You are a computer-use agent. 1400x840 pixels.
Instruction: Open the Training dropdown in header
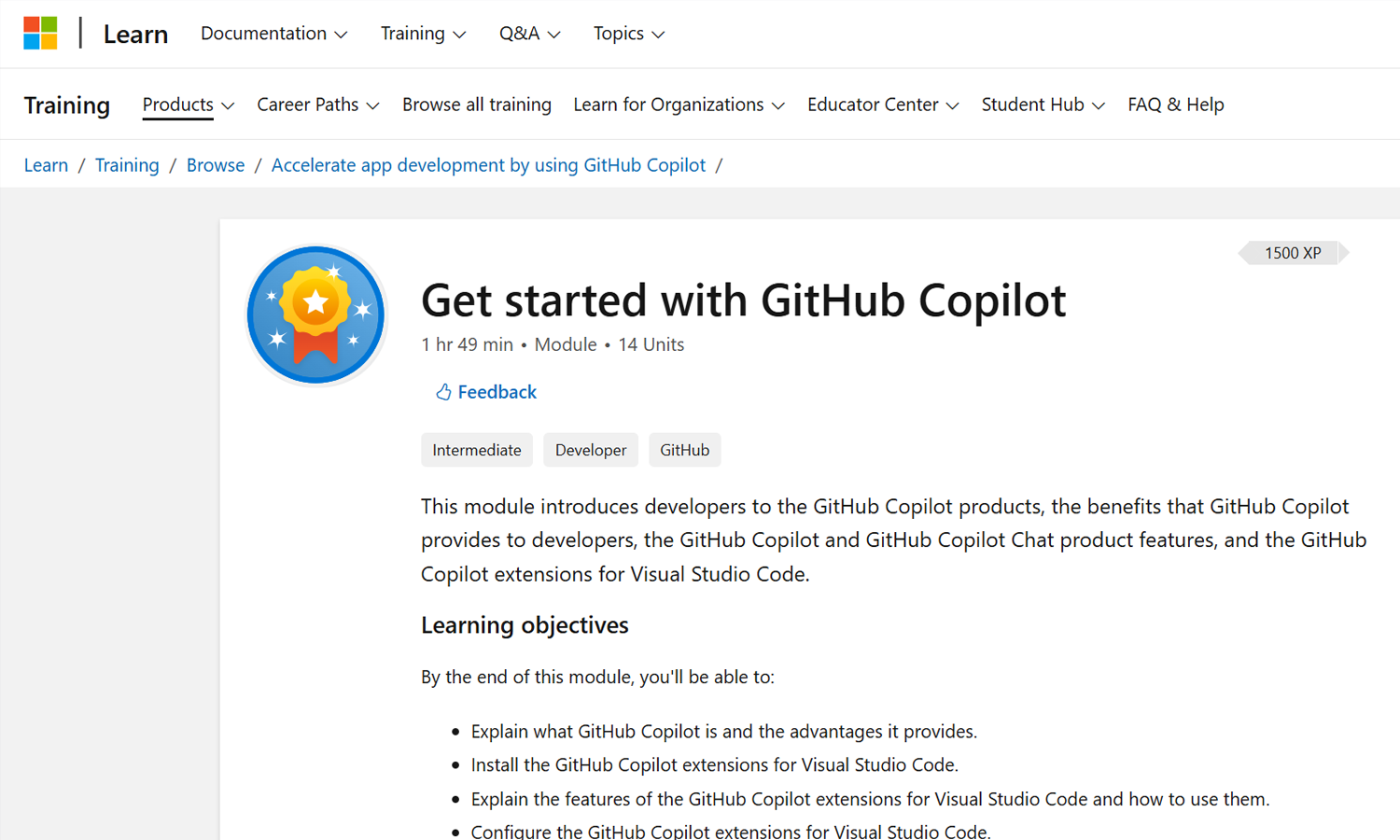pos(422,34)
